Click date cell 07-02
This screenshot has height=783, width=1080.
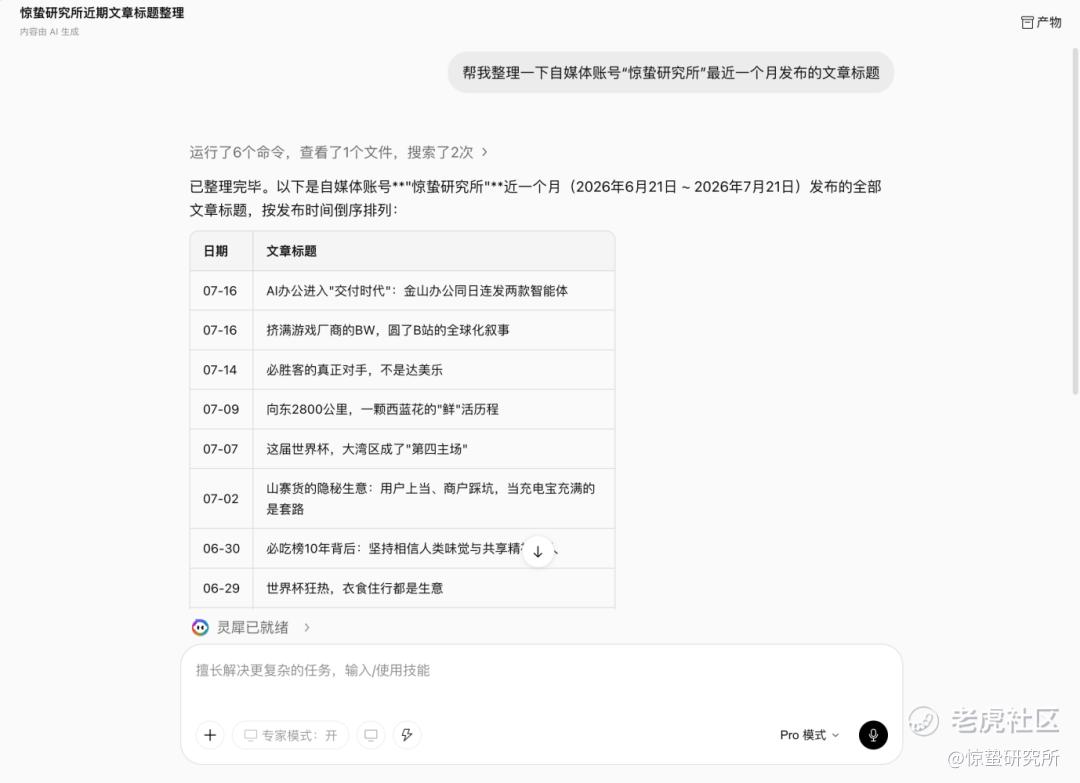[x=220, y=499]
